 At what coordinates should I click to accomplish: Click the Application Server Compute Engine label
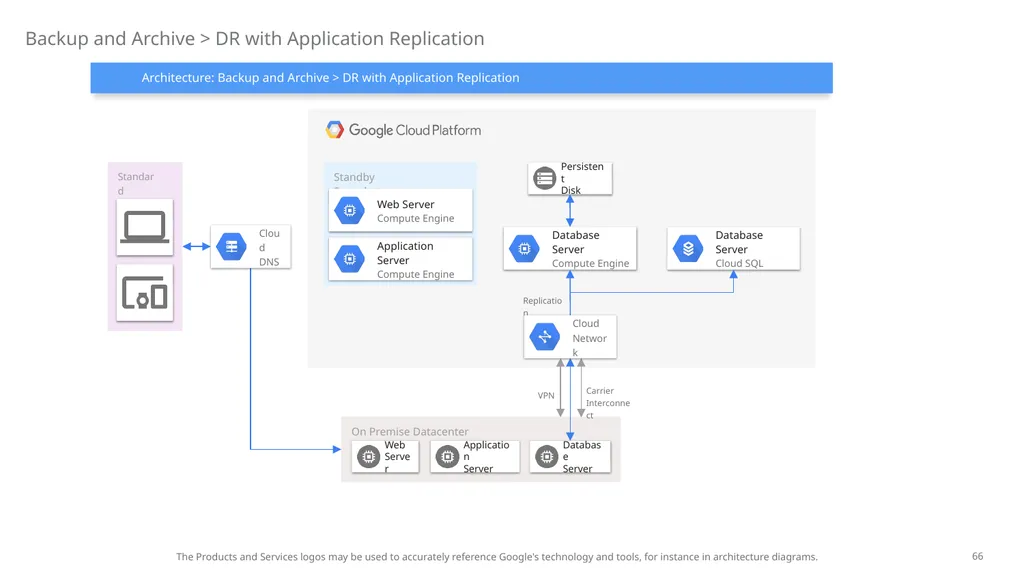415,260
